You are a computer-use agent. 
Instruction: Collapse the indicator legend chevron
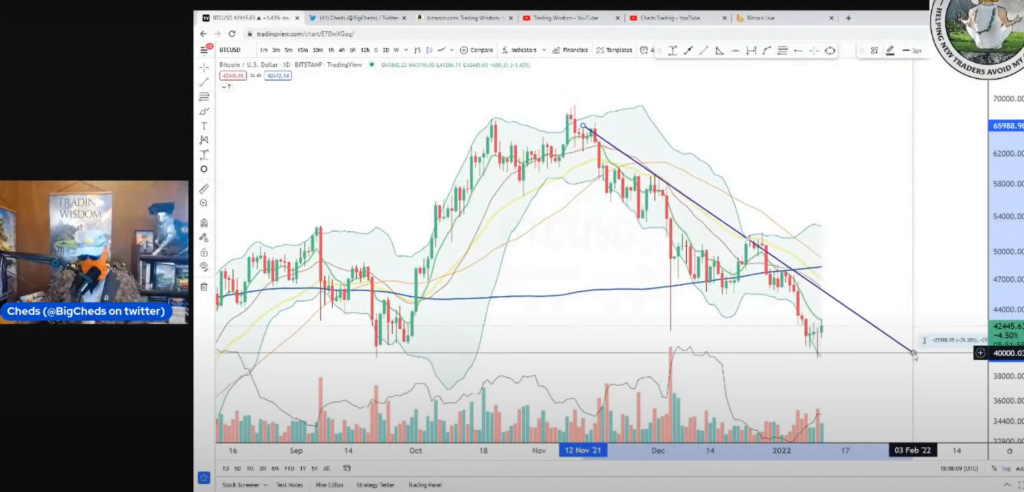coord(229,87)
